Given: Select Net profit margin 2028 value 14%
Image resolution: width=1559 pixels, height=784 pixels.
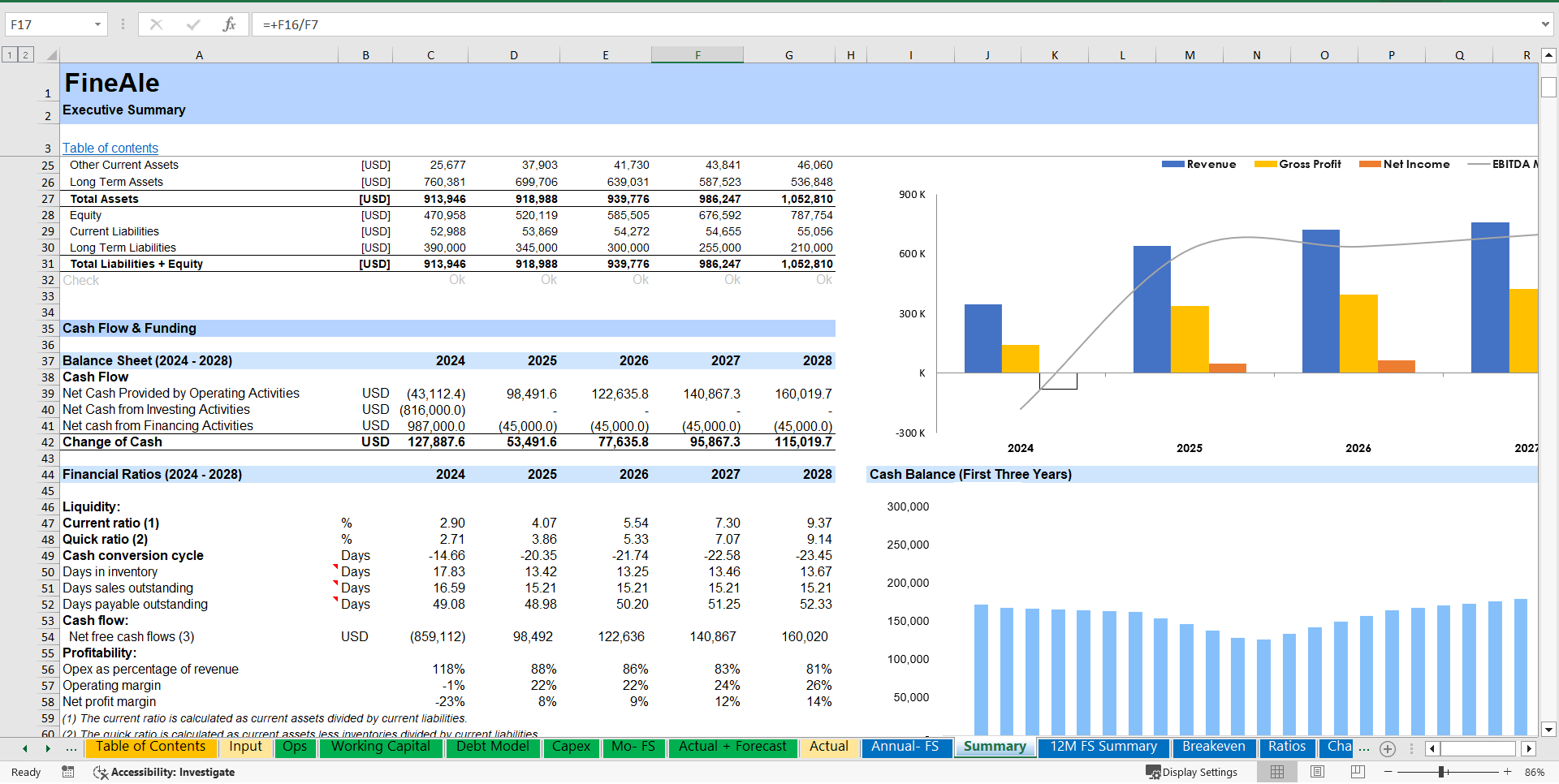Looking at the screenshot, I should [819, 701].
